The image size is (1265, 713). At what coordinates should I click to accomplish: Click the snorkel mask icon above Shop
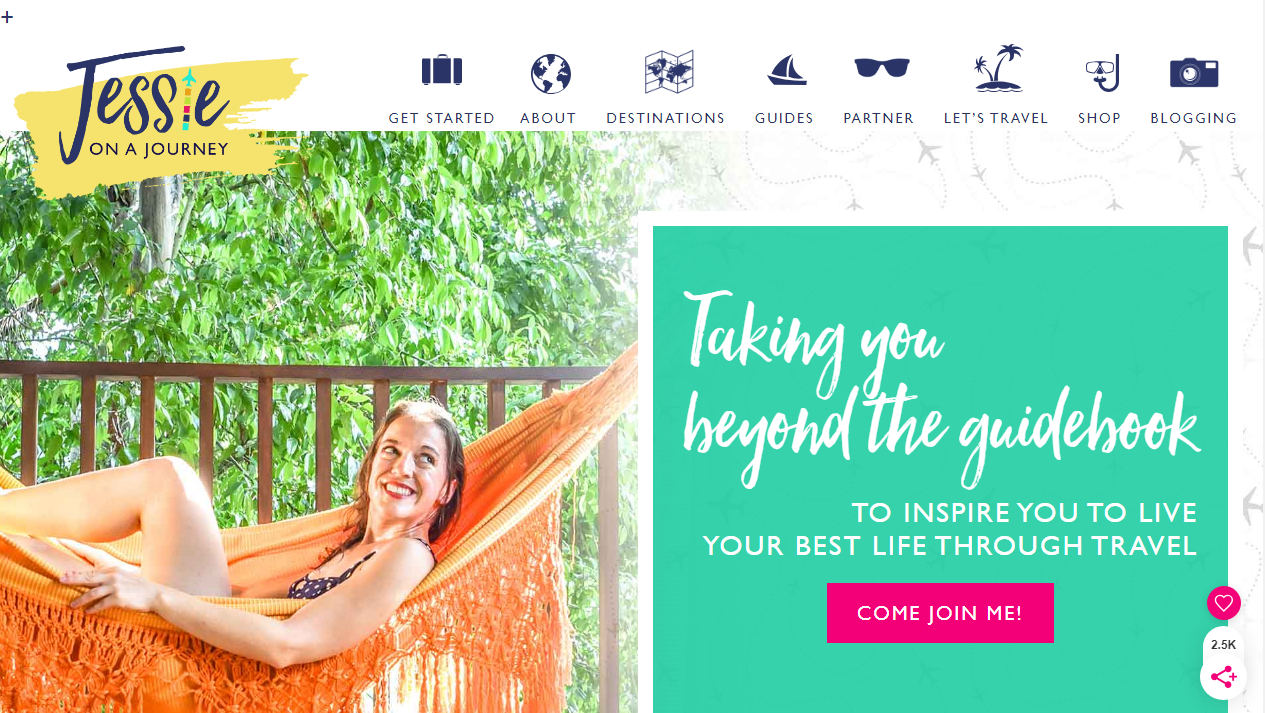[x=1102, y=73]
